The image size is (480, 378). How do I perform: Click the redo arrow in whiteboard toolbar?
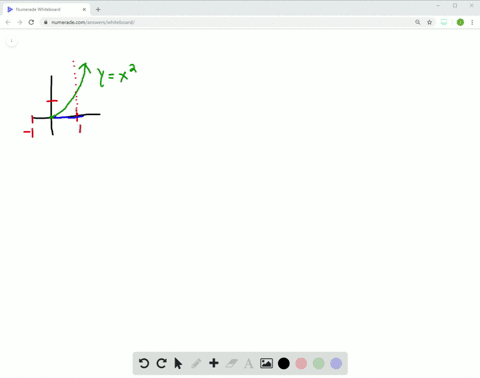pos(162,363)
